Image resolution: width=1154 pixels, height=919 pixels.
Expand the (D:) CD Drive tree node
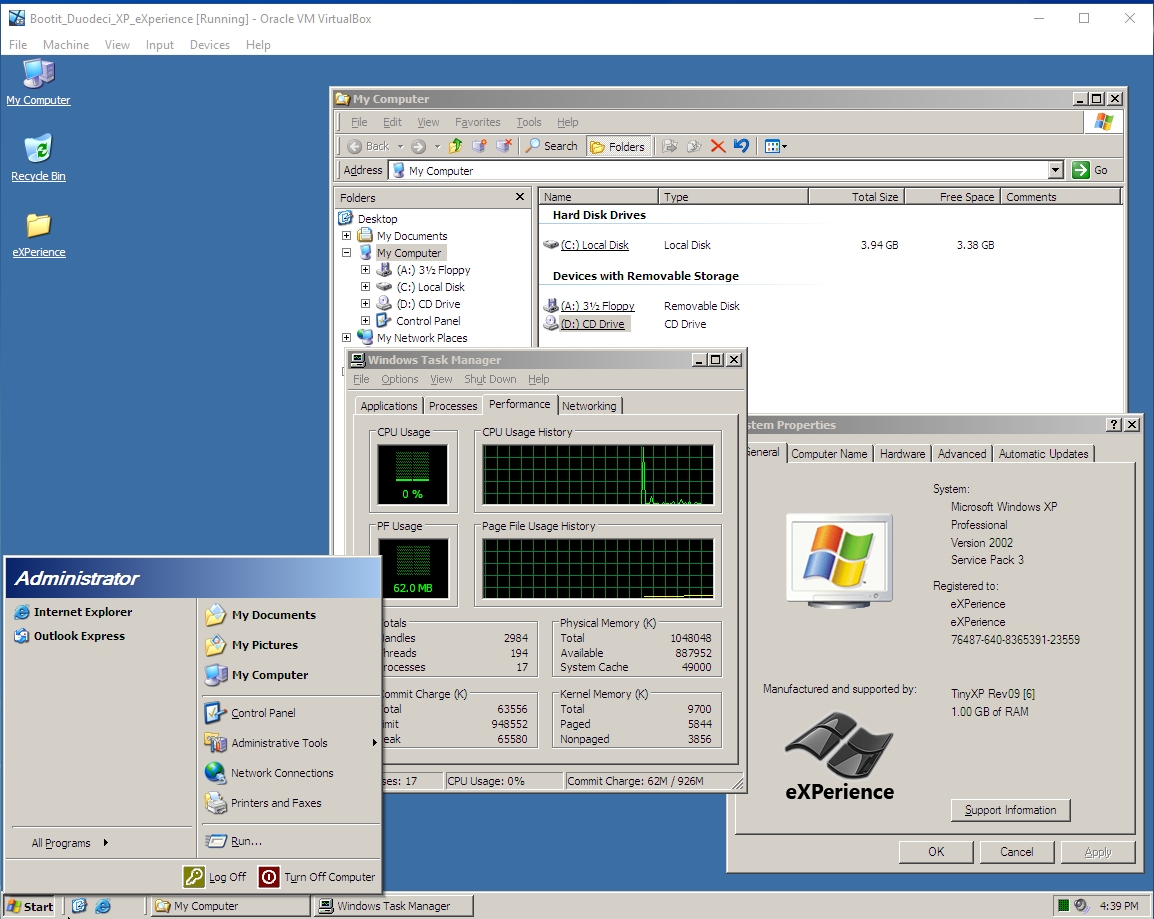click(365, 303)
